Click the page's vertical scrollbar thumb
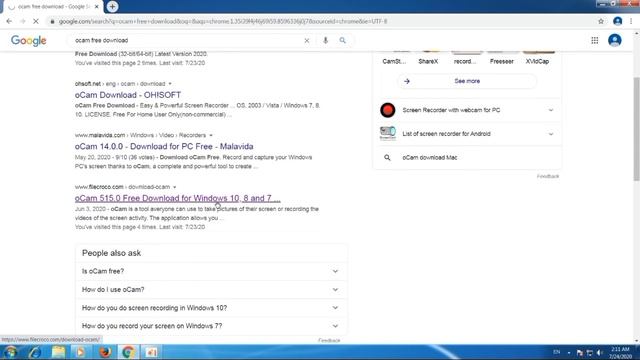This screenshot has height=360, width=640. 636,129
